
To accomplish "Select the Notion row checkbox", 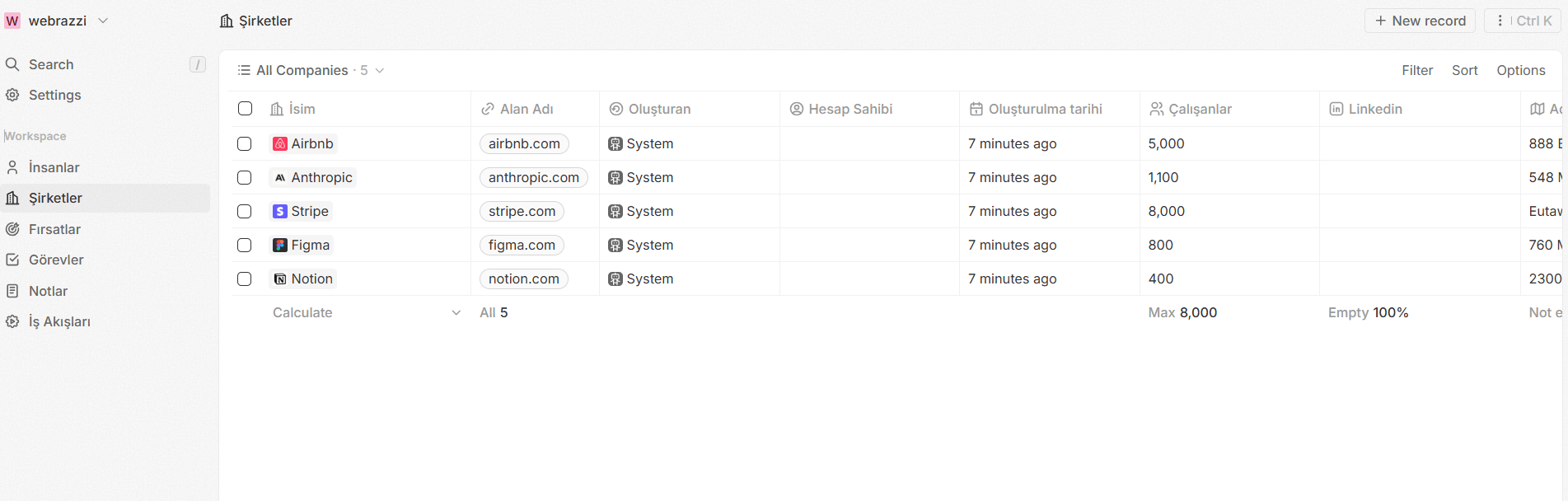I will pos(245,279).
